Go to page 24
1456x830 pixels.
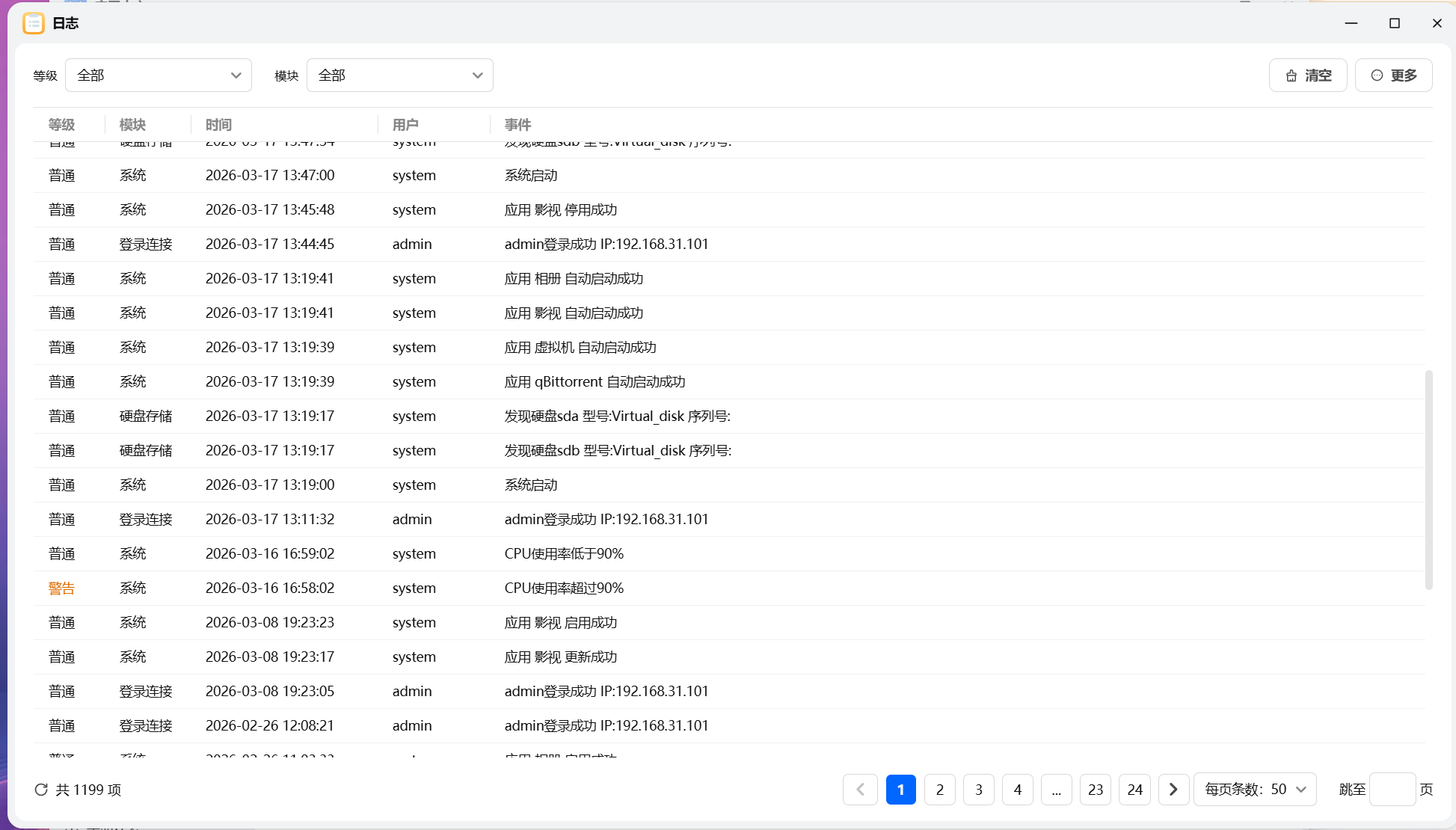(x=1134, y=790)
